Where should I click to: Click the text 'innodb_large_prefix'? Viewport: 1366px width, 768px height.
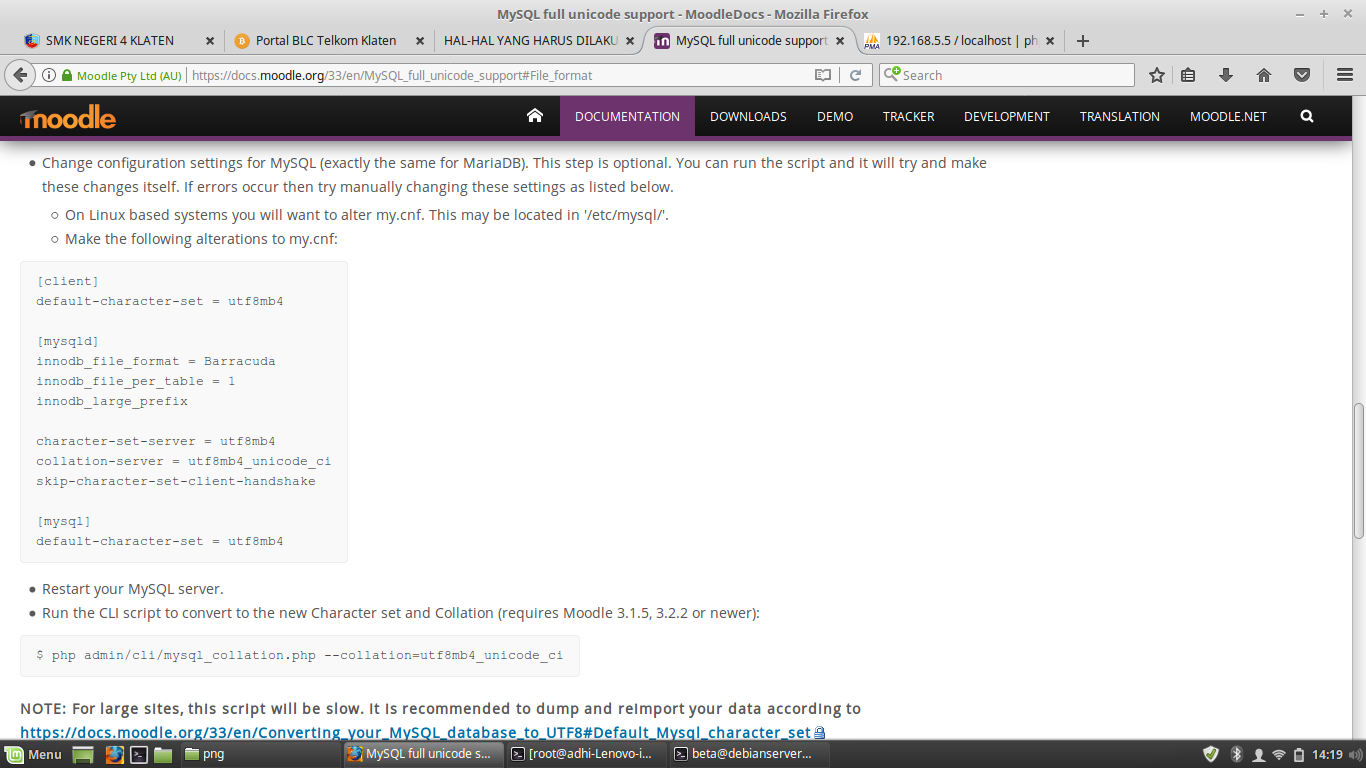(x=112, y=401)
